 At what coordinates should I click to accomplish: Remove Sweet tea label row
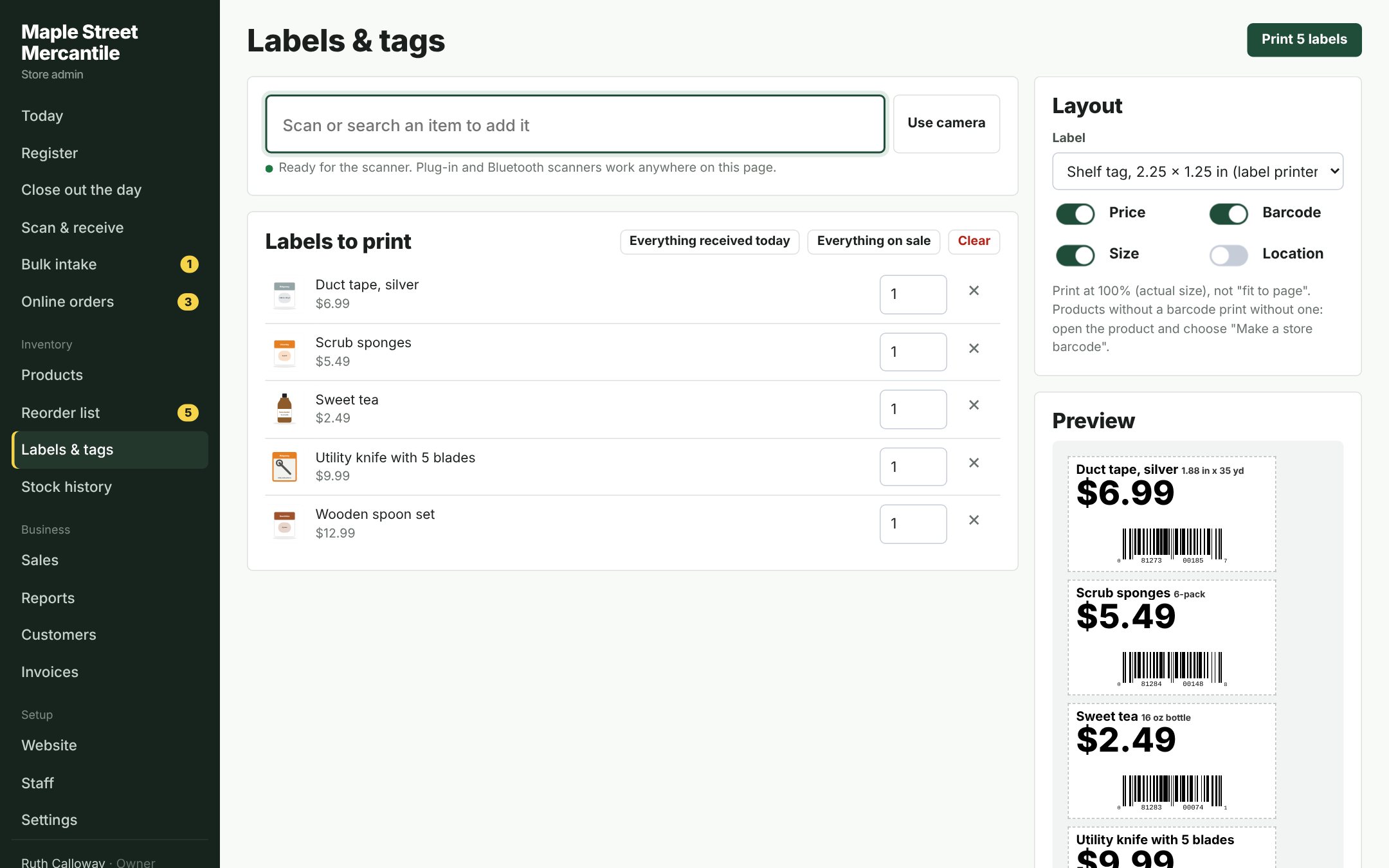974,405
